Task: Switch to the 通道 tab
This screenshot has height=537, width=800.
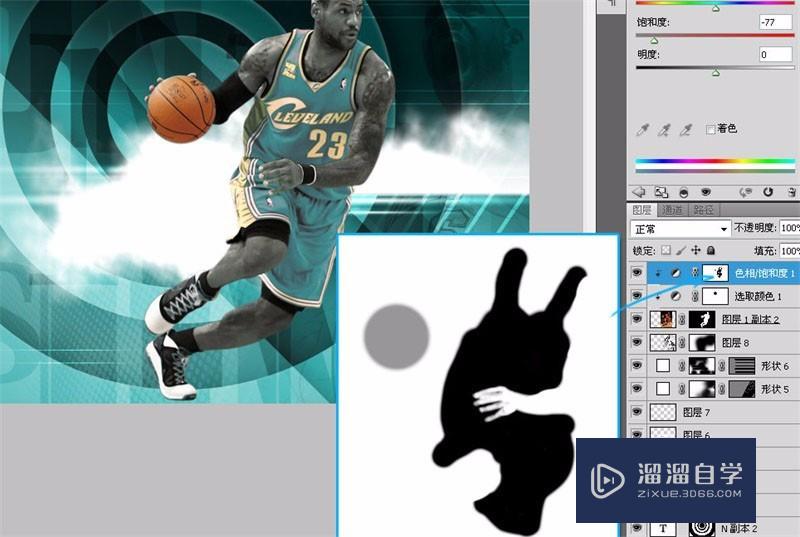Action: (672, 210)
